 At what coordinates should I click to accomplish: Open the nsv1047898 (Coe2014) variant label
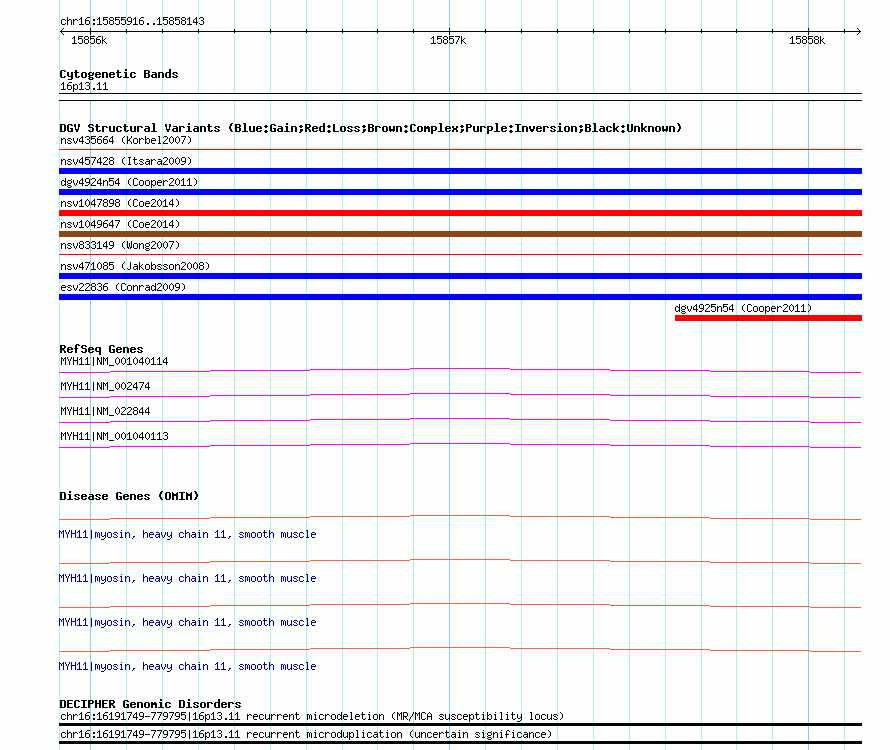click(x=120, y=203)
